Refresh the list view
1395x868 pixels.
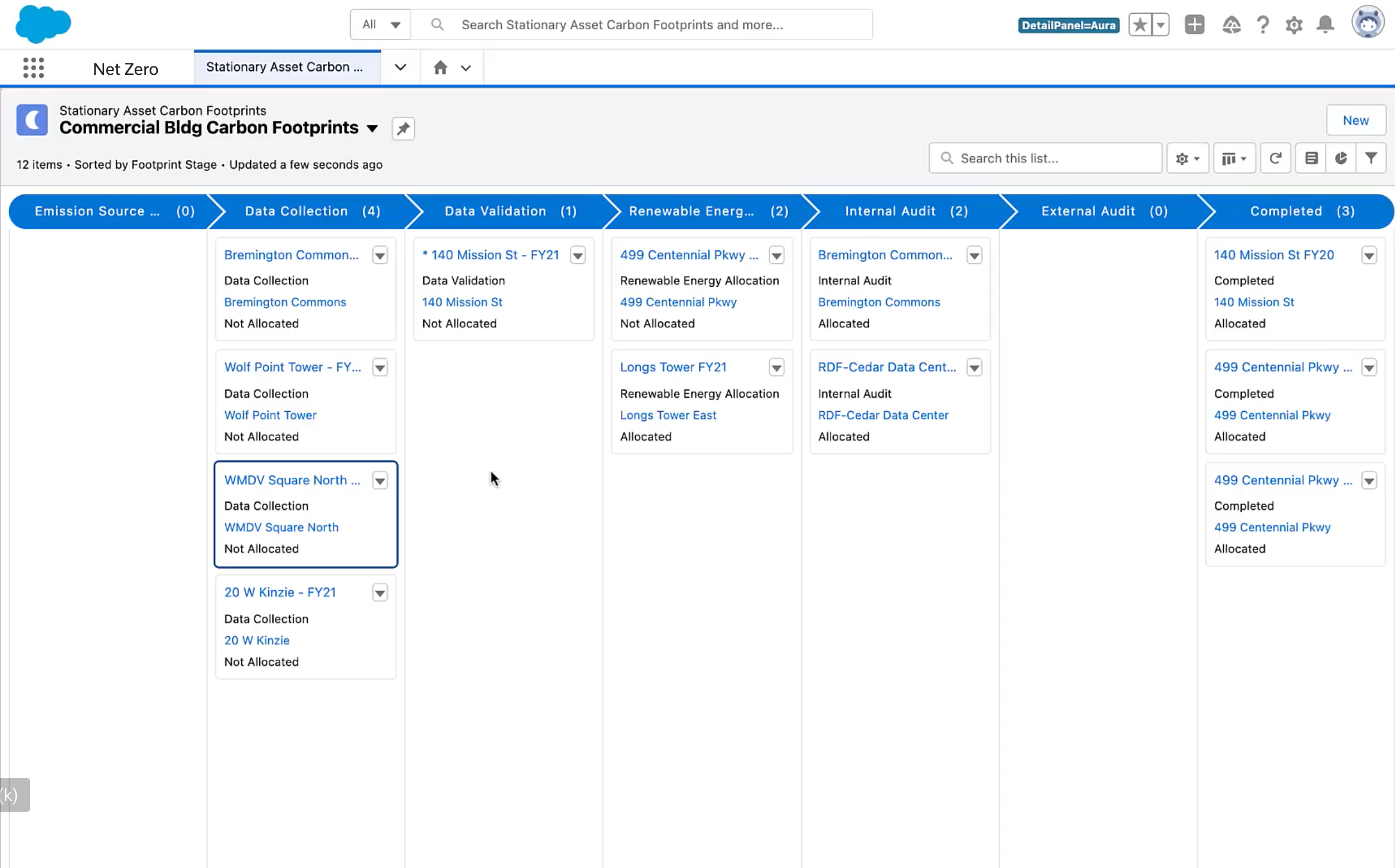click(1275, 158)
